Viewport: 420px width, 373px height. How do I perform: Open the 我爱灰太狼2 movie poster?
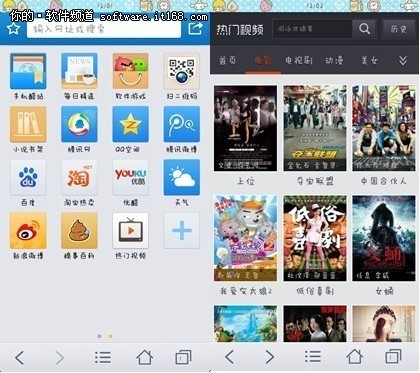245,238
